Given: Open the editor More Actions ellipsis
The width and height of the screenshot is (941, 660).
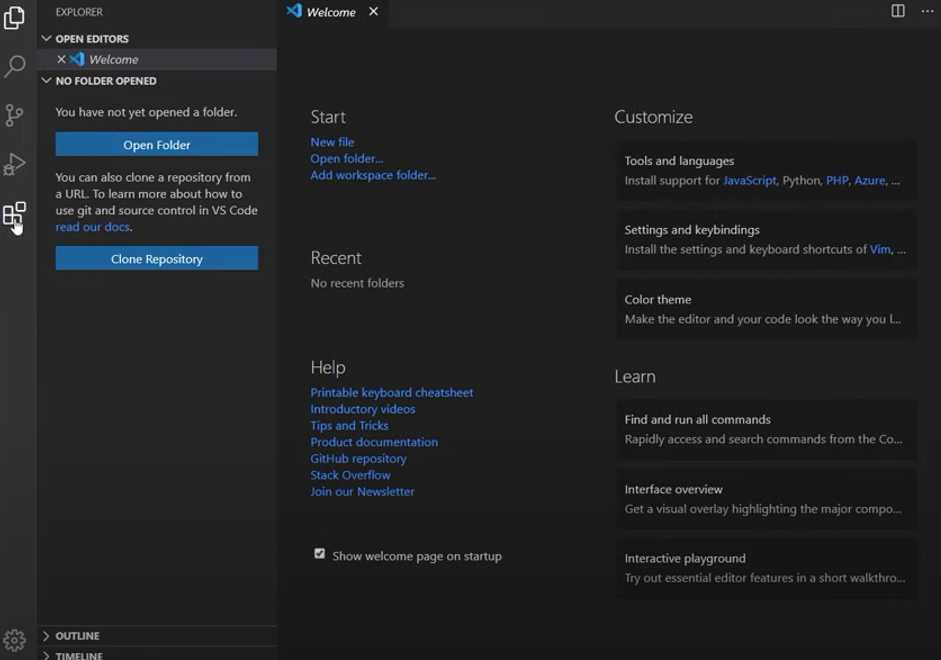Looking at the screenshot, I should point(927,11).
